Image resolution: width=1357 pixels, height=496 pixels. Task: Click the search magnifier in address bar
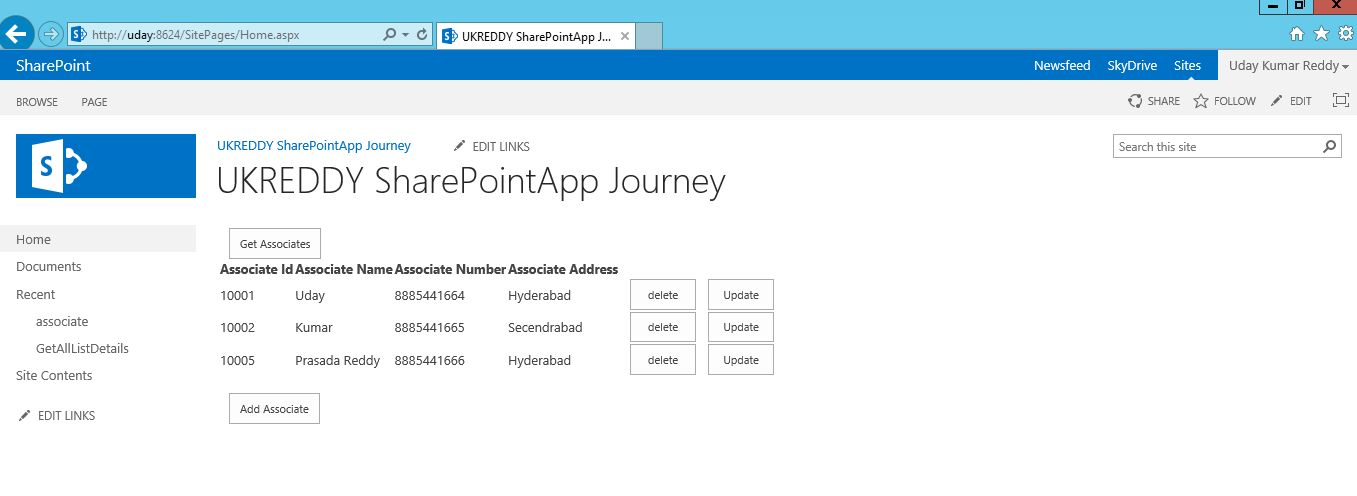point(390,34)
